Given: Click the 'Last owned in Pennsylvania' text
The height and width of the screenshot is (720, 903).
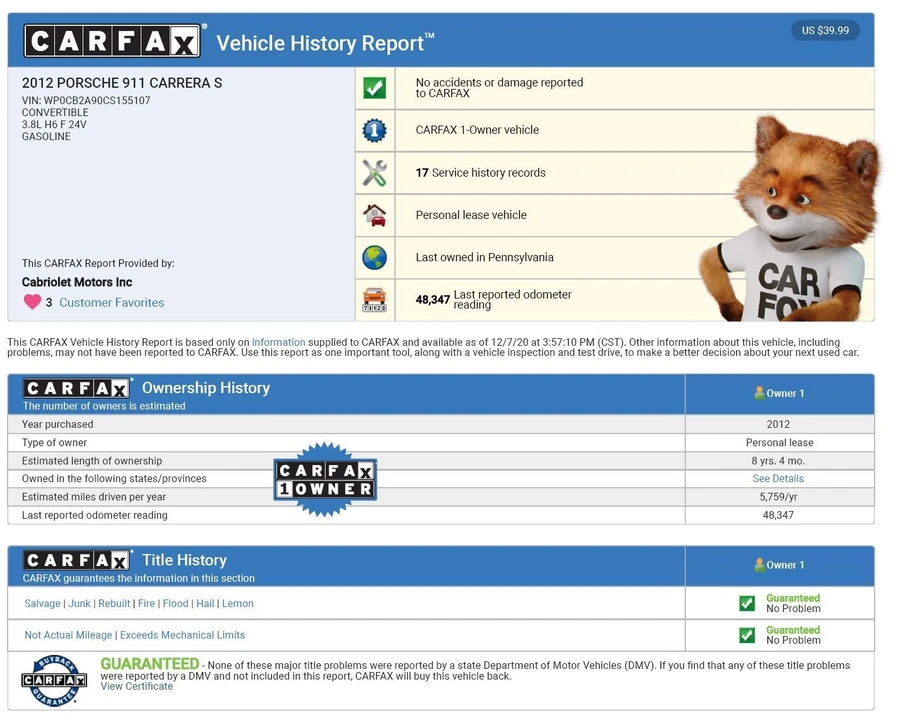Looking at the screenshot, I should [484, 257].
